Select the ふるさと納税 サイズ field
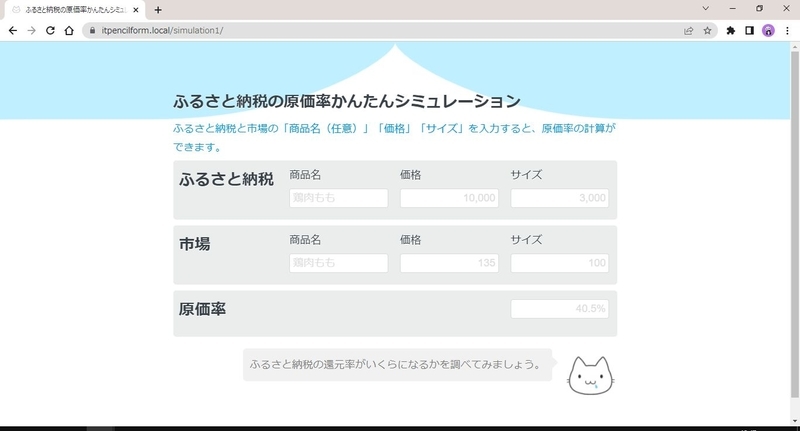 click(560, 198)
